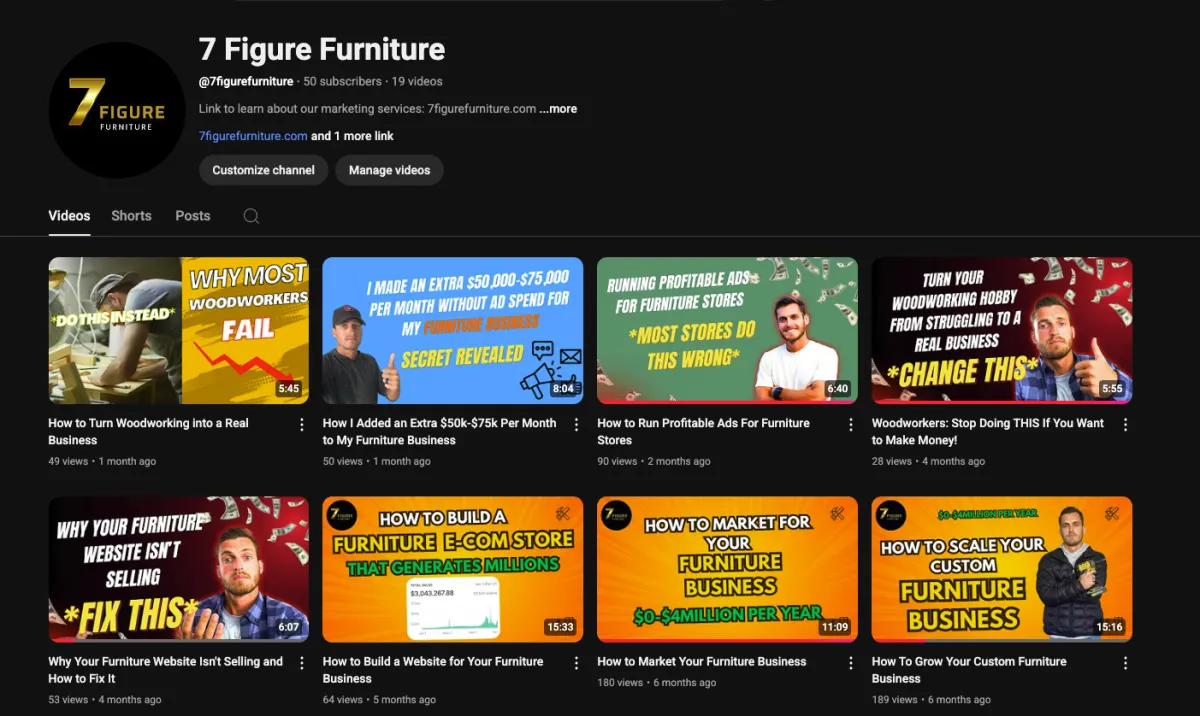
Task: Click title 'Woodworkers: Stop Doing THIS If You Want to Make Money!'
Action: click(988, 431)
